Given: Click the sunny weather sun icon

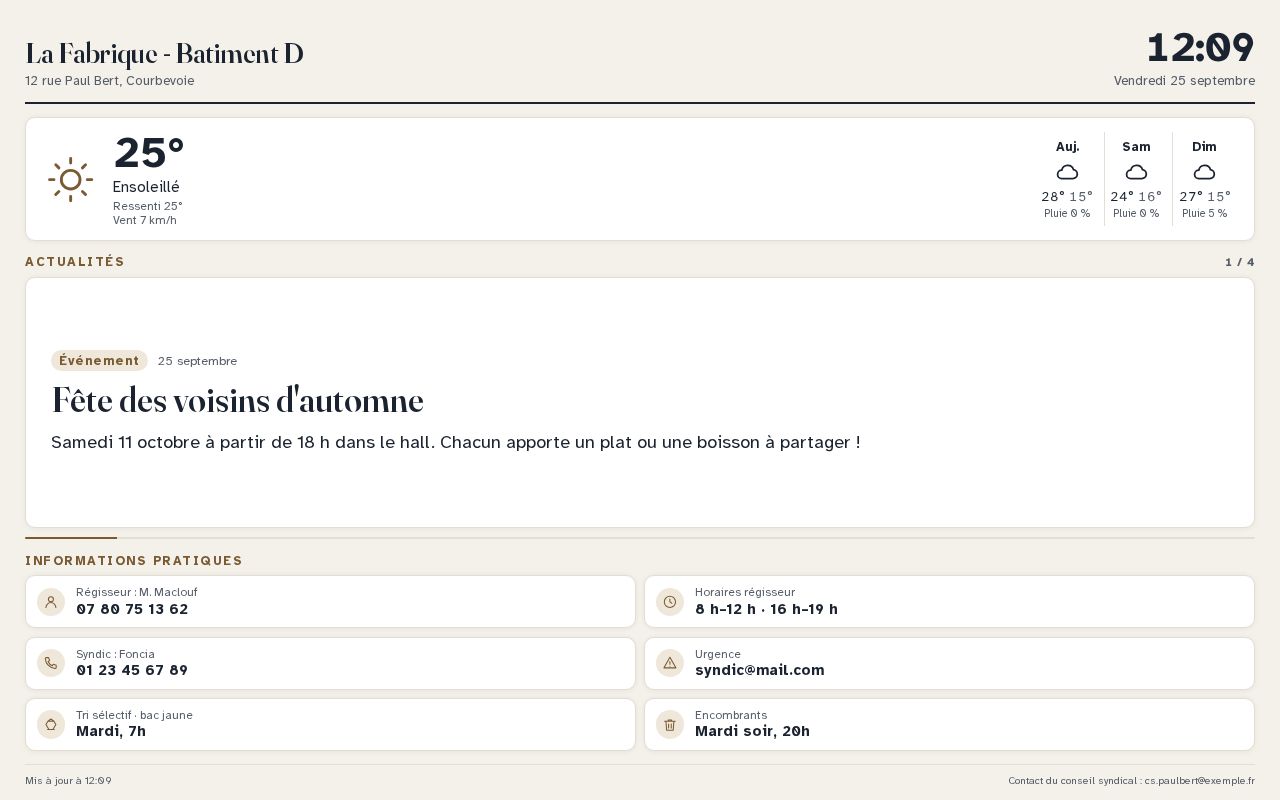Looking at the screenshot, I should point(70,180).
